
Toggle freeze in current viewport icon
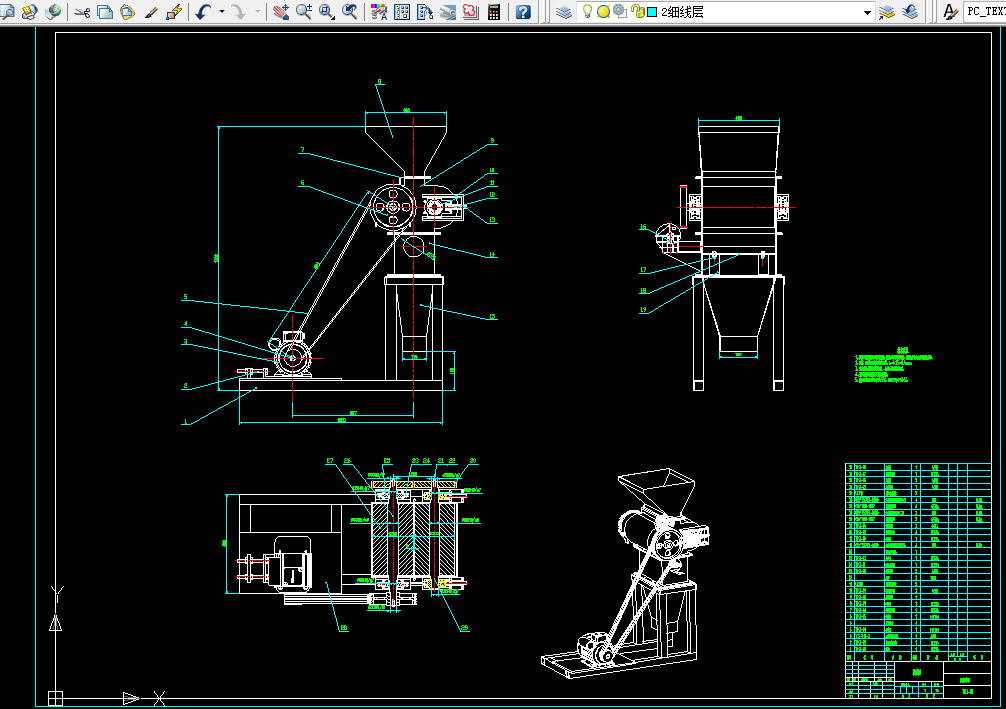(x=620, y=12)
